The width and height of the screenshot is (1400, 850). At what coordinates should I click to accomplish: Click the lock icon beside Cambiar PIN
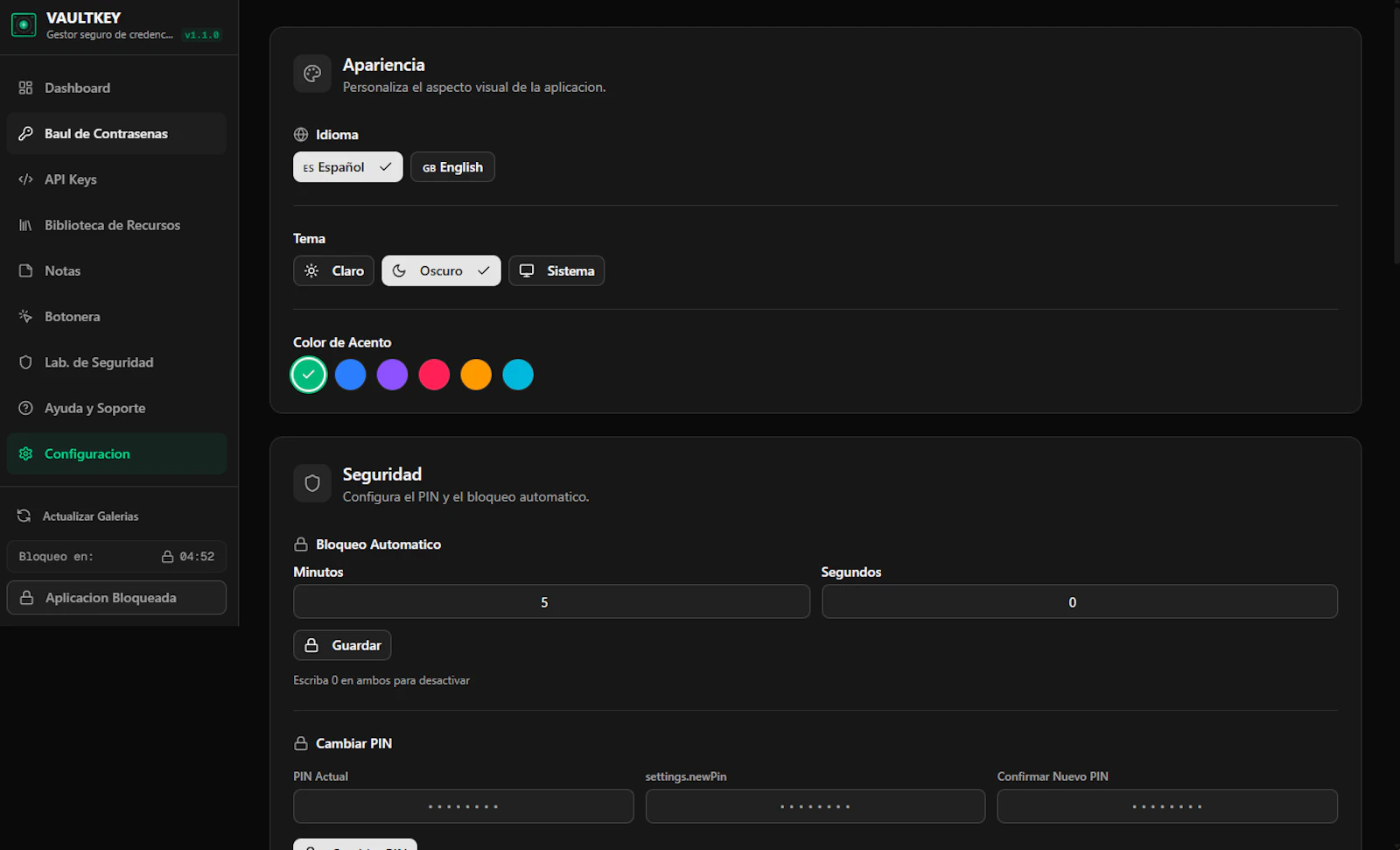(301, 743)
